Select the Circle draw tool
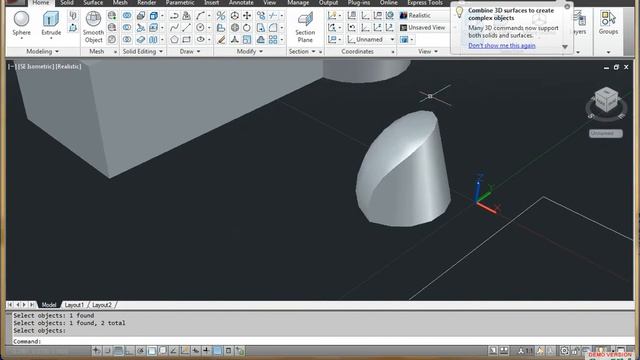640x360 pixels. coord(200,27)
